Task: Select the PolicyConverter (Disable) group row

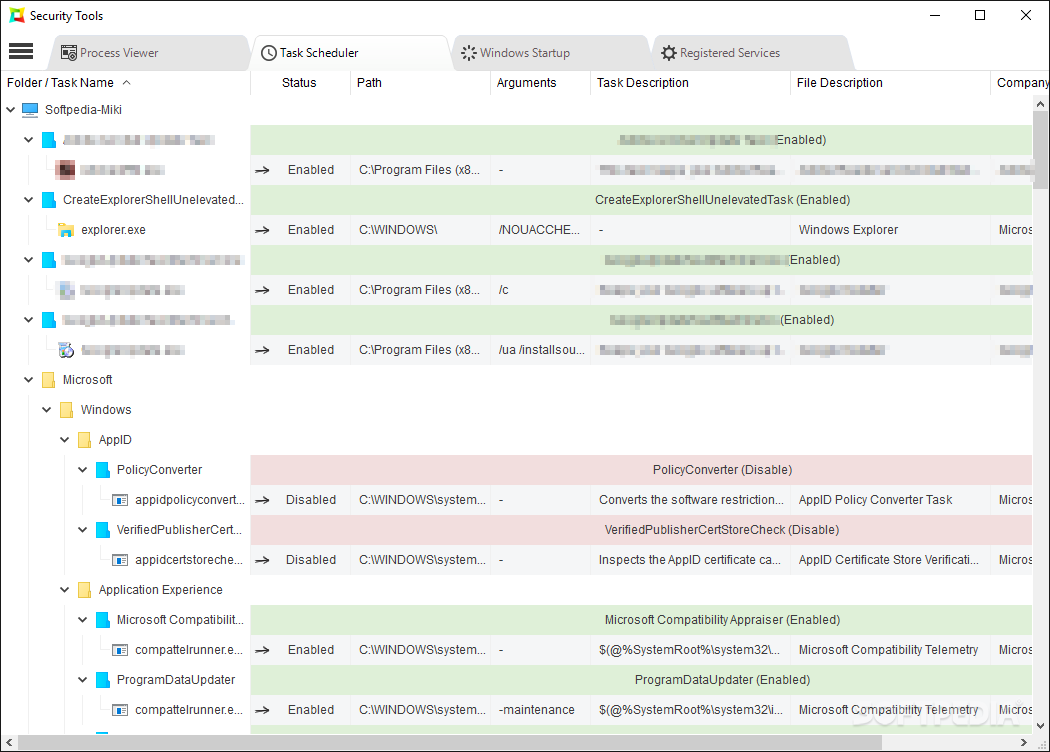Action: pos(641,470)
